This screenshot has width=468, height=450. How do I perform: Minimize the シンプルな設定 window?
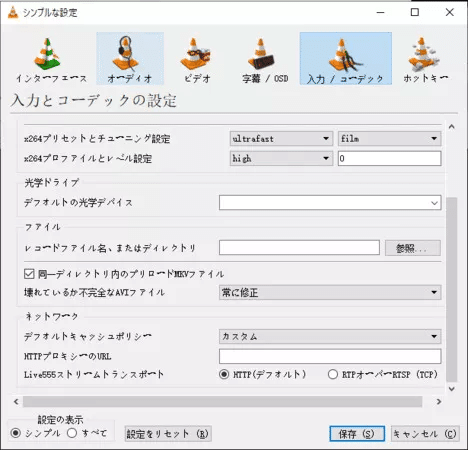coord(381,12)
